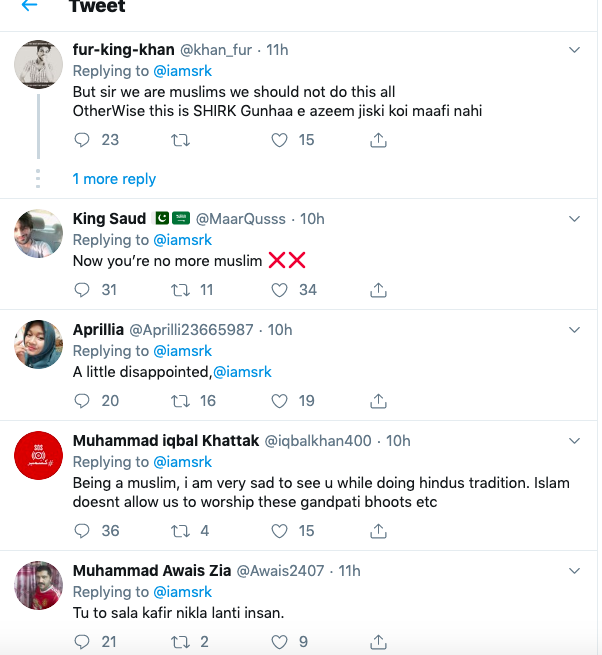This screenshot has width=602, height=655.
Task: Show the 1 more reply link
Action: [114, 179]
